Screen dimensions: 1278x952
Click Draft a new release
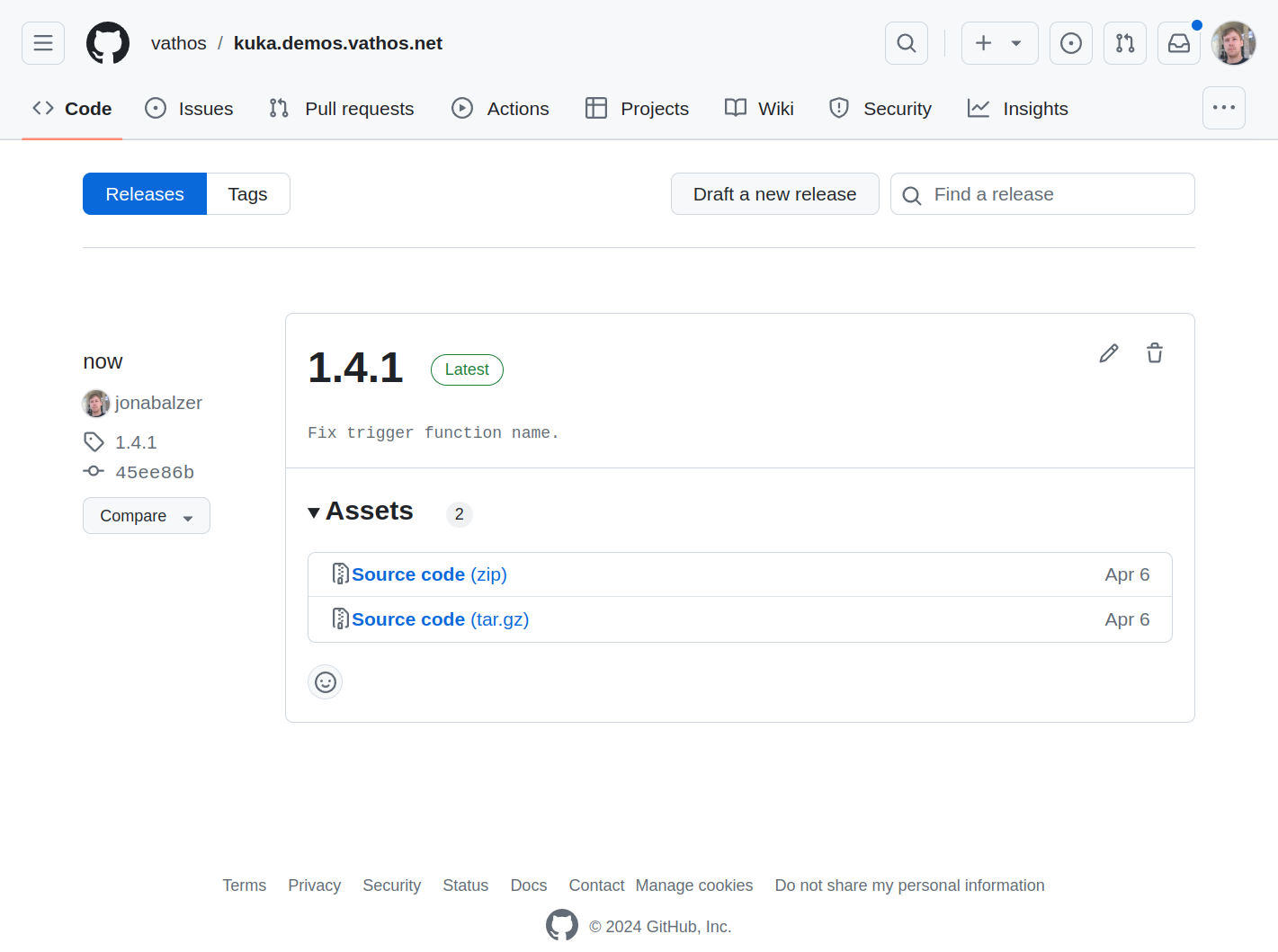coord(774,193)
